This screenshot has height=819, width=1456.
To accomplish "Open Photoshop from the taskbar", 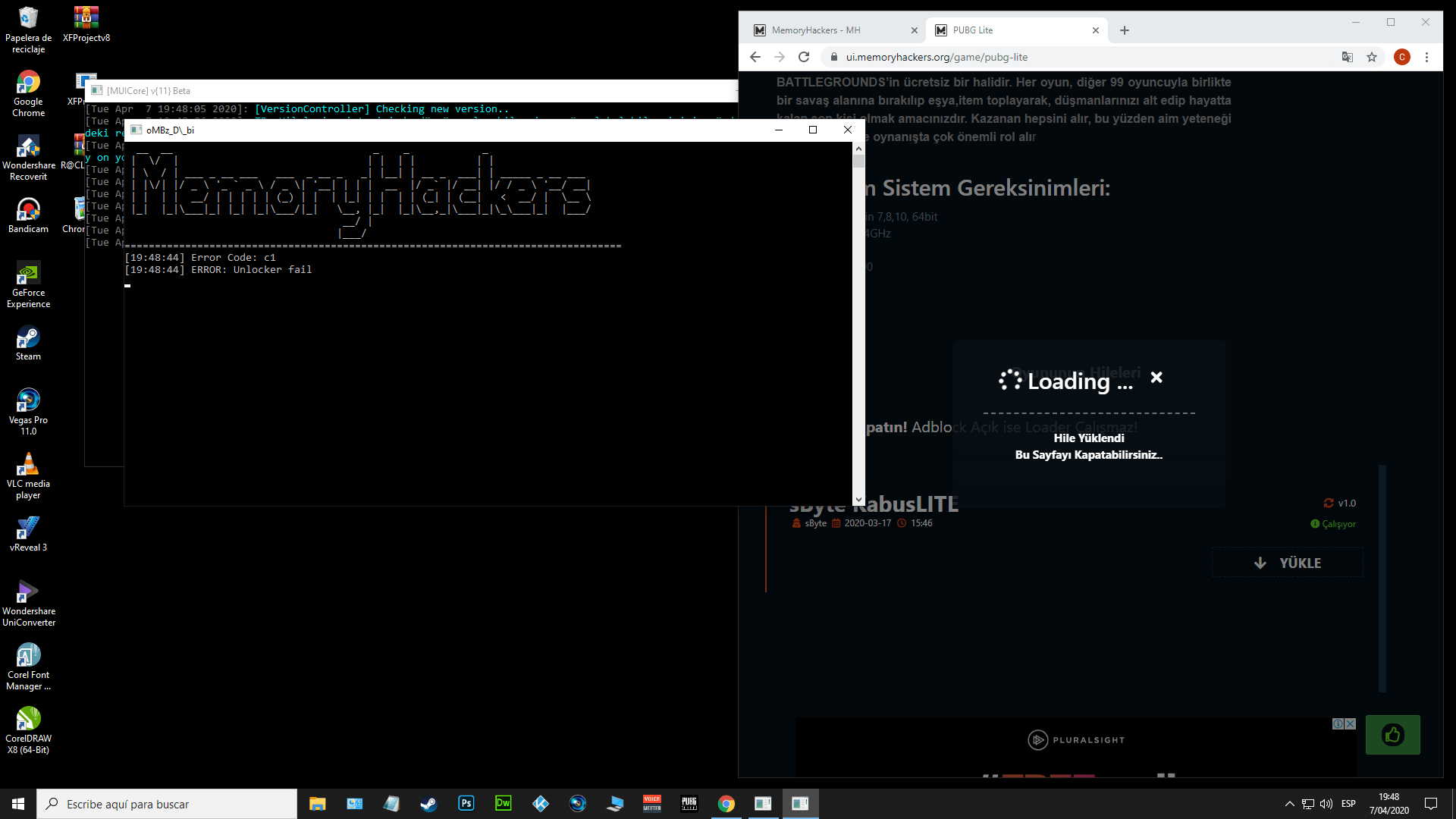I will (x=466, y=804).
